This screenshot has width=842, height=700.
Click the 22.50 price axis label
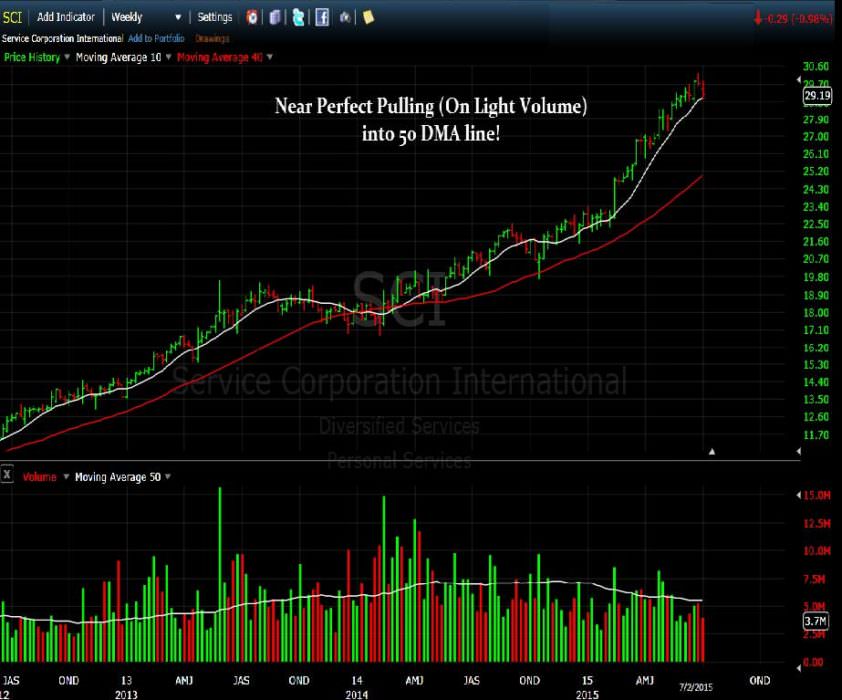(x=816, y=224)
